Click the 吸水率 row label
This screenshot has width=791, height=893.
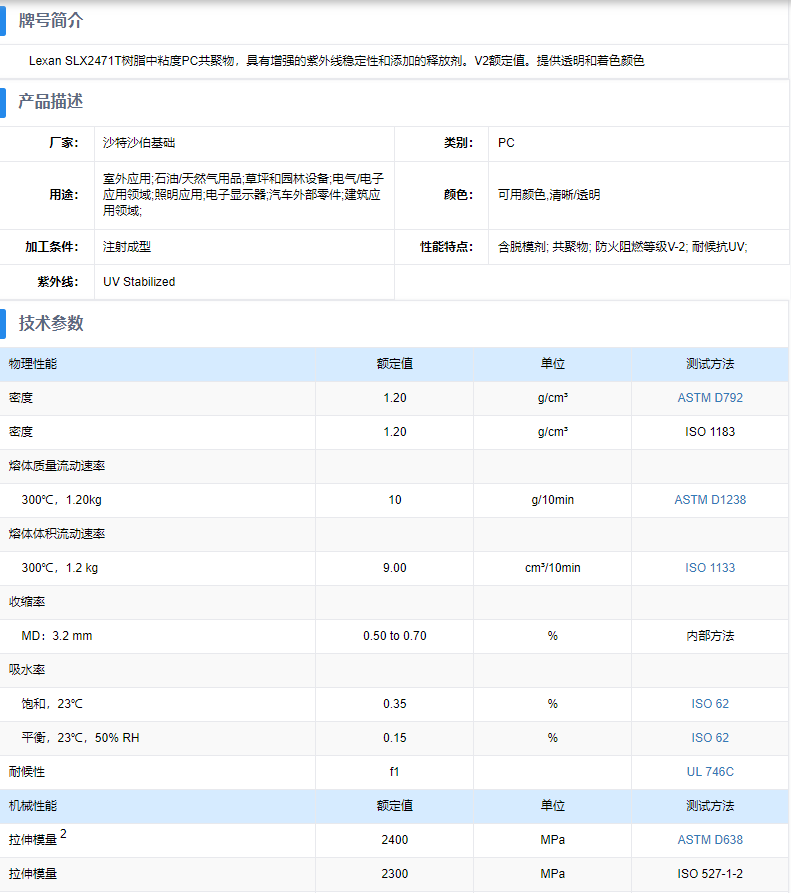tap(27, 670)
